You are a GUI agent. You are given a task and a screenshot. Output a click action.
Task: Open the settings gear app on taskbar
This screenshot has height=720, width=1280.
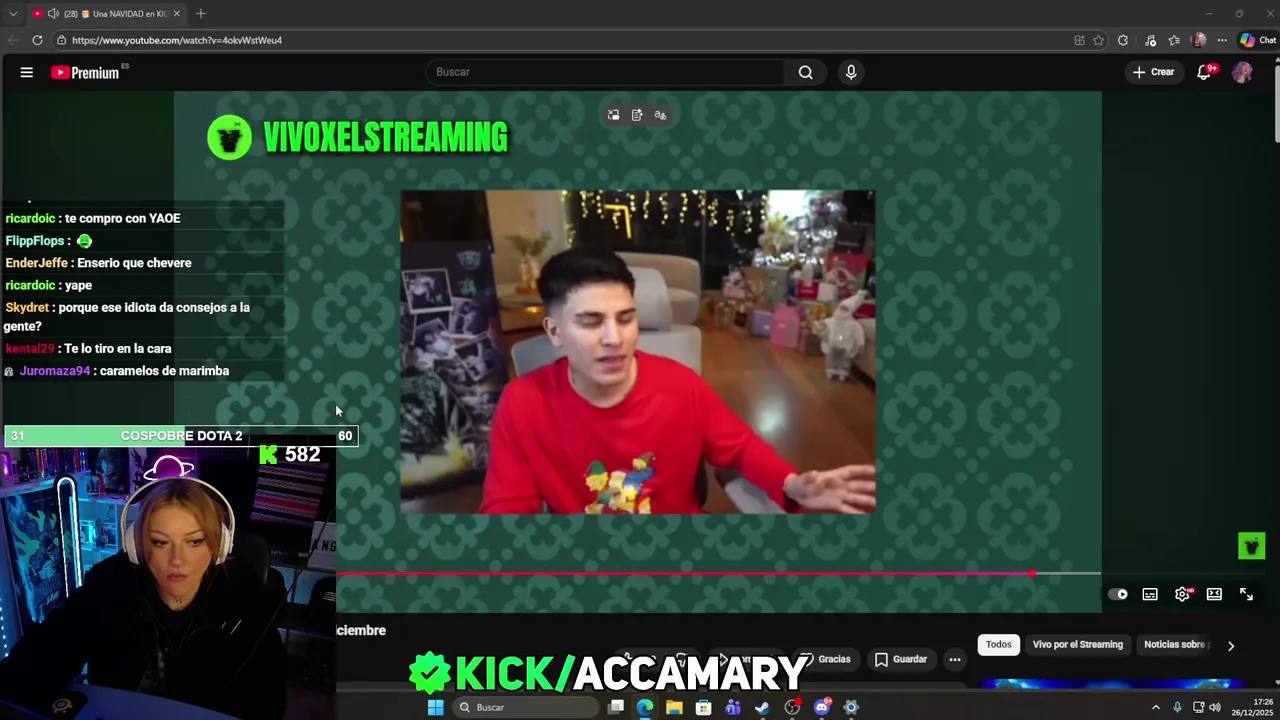click(x=851, y=707)
